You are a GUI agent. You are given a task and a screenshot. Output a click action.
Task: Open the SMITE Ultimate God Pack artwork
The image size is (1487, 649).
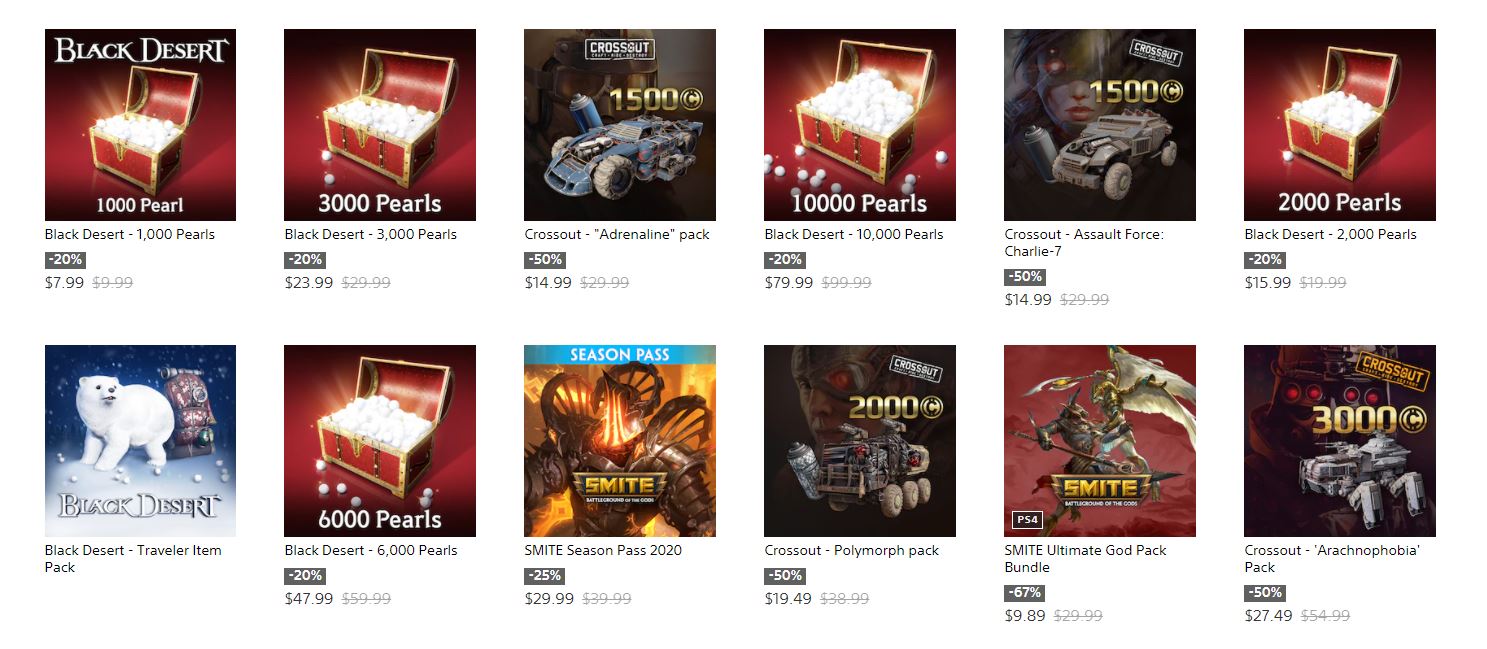click(x=1100, y=441)
